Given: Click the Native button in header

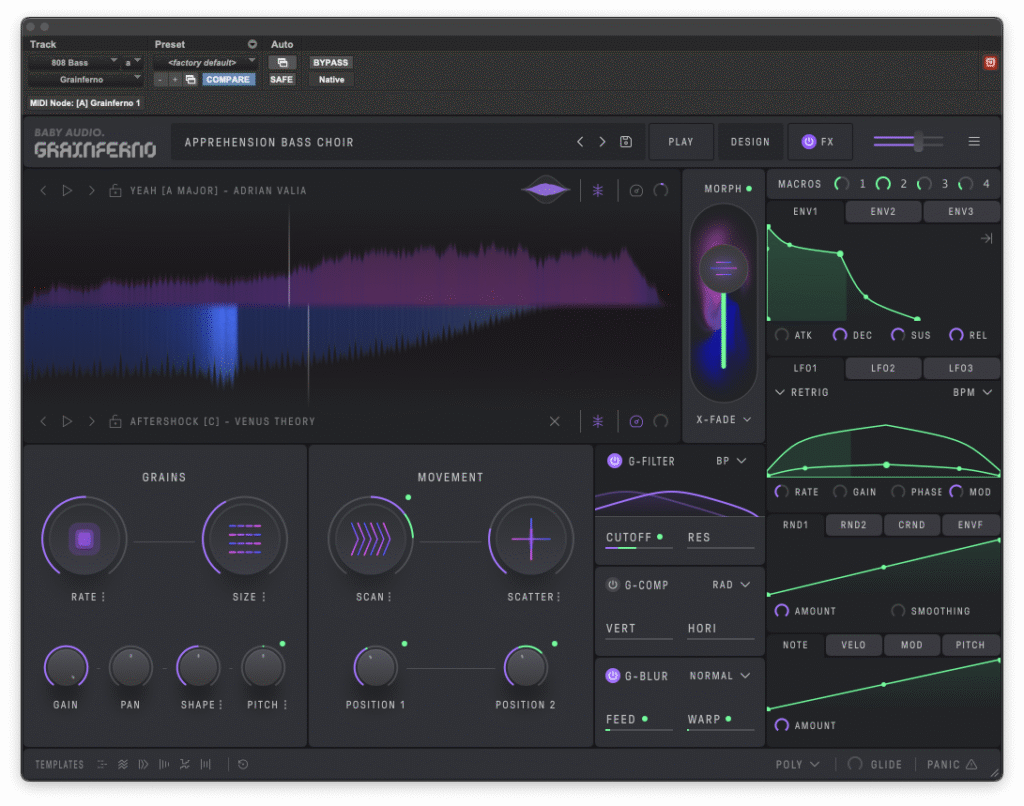Looking at the screenshot, I should tap(331, 79).
